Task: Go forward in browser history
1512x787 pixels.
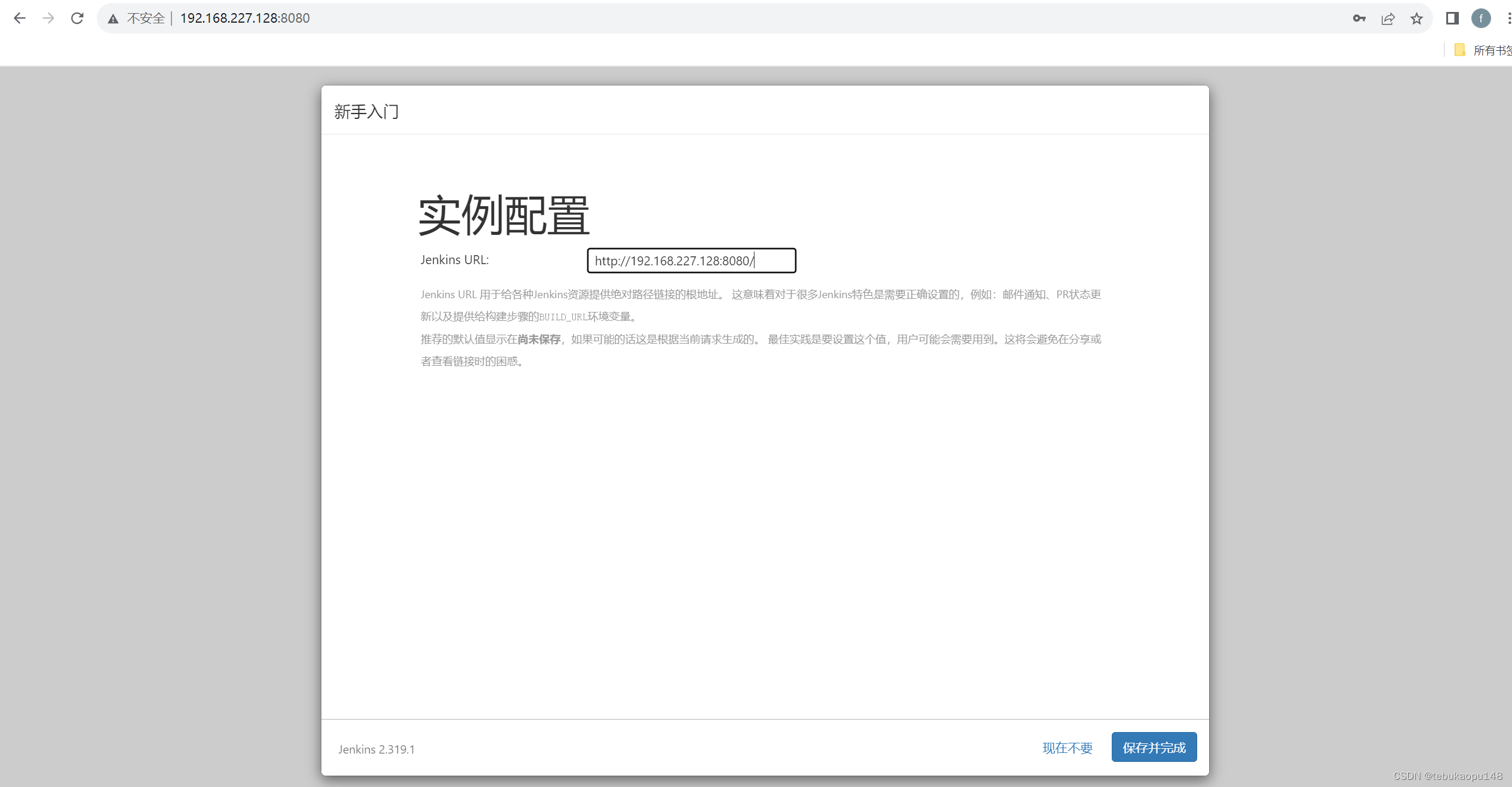Action: (x=48, y=18)
